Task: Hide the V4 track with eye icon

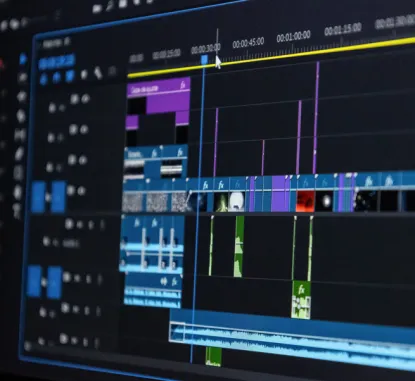Action: click(x=86, y=98)
